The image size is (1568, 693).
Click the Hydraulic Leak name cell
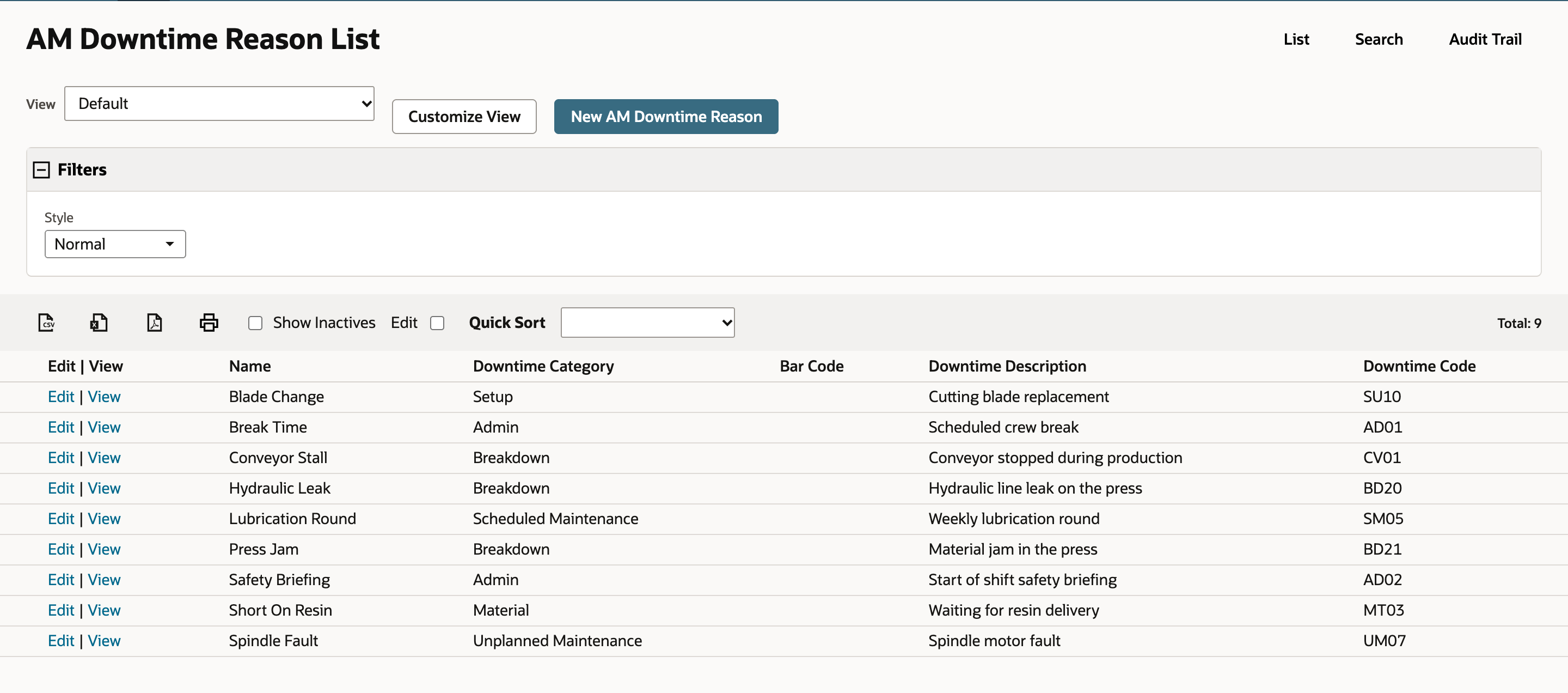(279, 488)
